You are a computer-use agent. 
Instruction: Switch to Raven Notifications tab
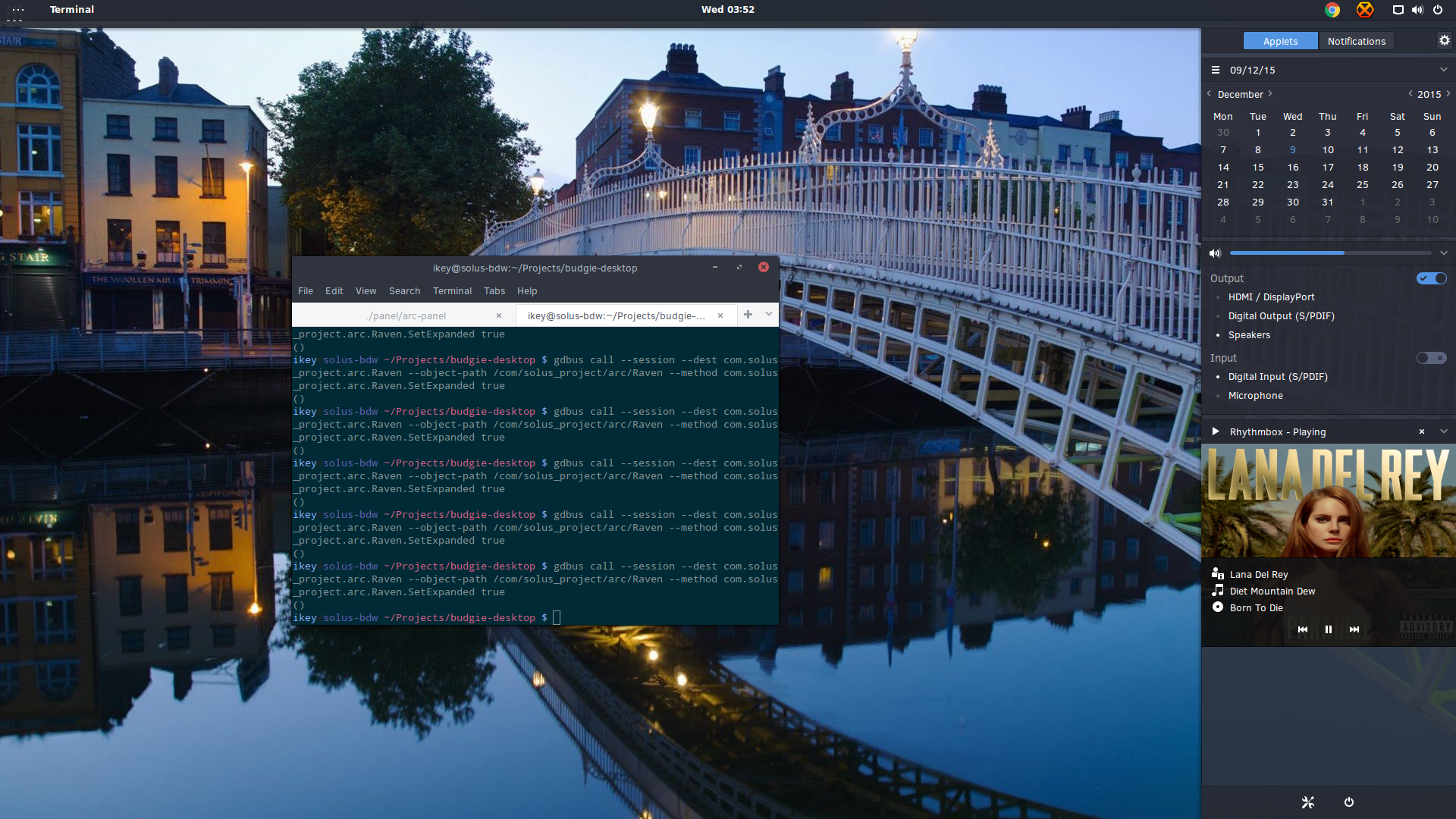1357,41
